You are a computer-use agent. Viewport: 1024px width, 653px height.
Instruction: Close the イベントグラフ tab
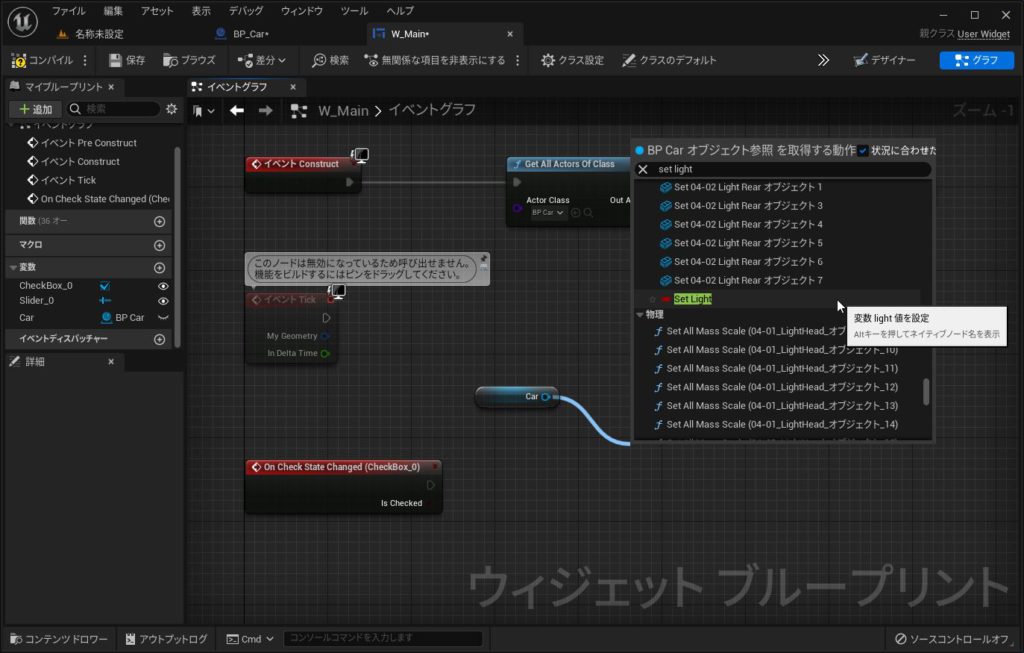(x=293, y=87)
